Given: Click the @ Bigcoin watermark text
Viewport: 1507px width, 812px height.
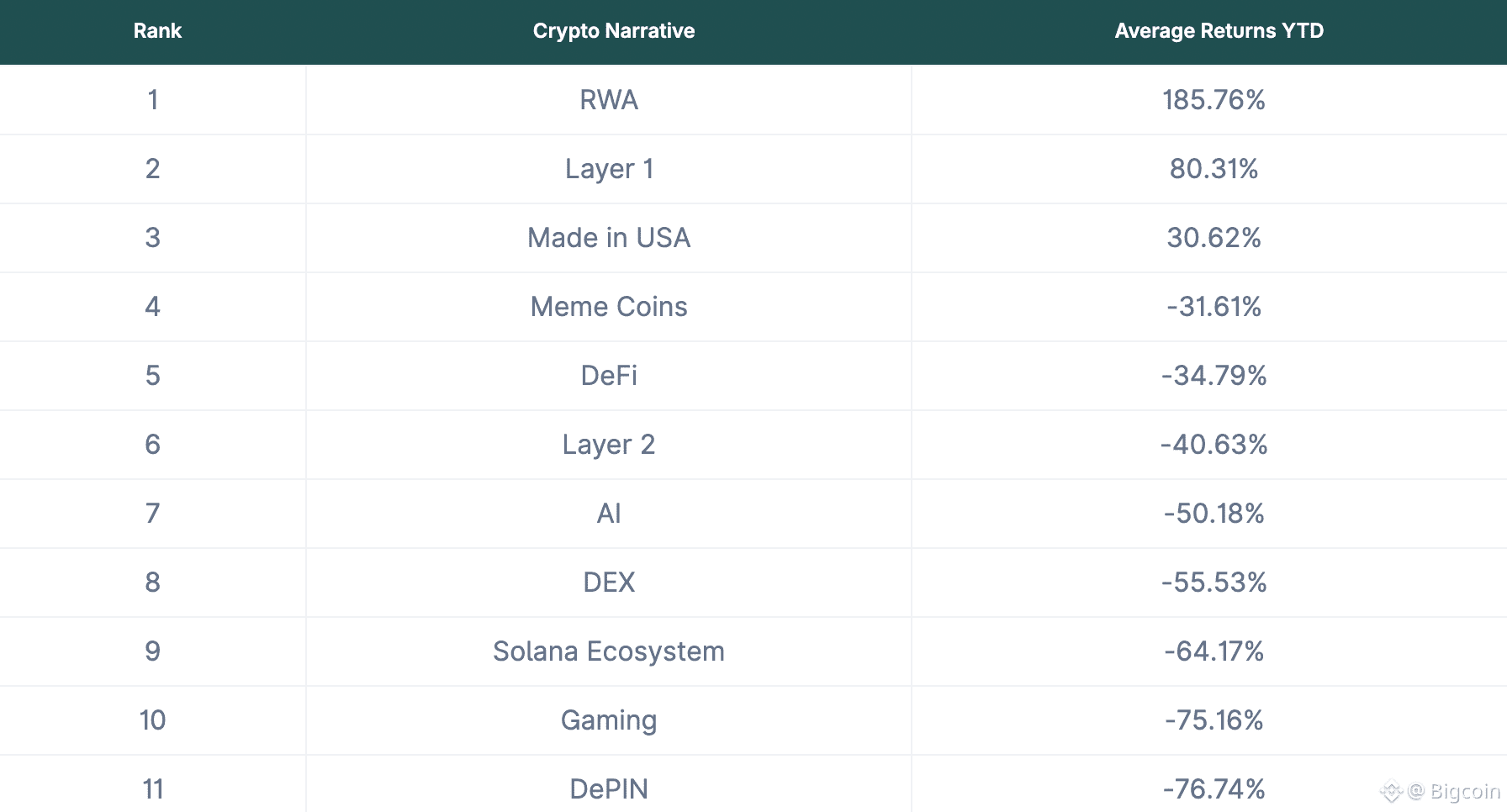Looking at the screenshot, I should pos(1454,791).
